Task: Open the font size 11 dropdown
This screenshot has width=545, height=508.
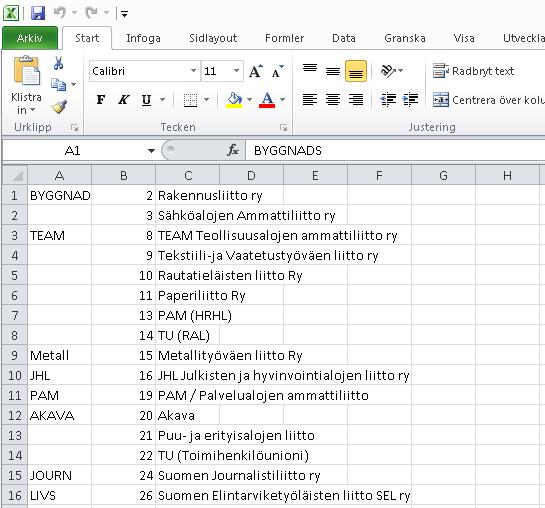Action: coord(236,71)
